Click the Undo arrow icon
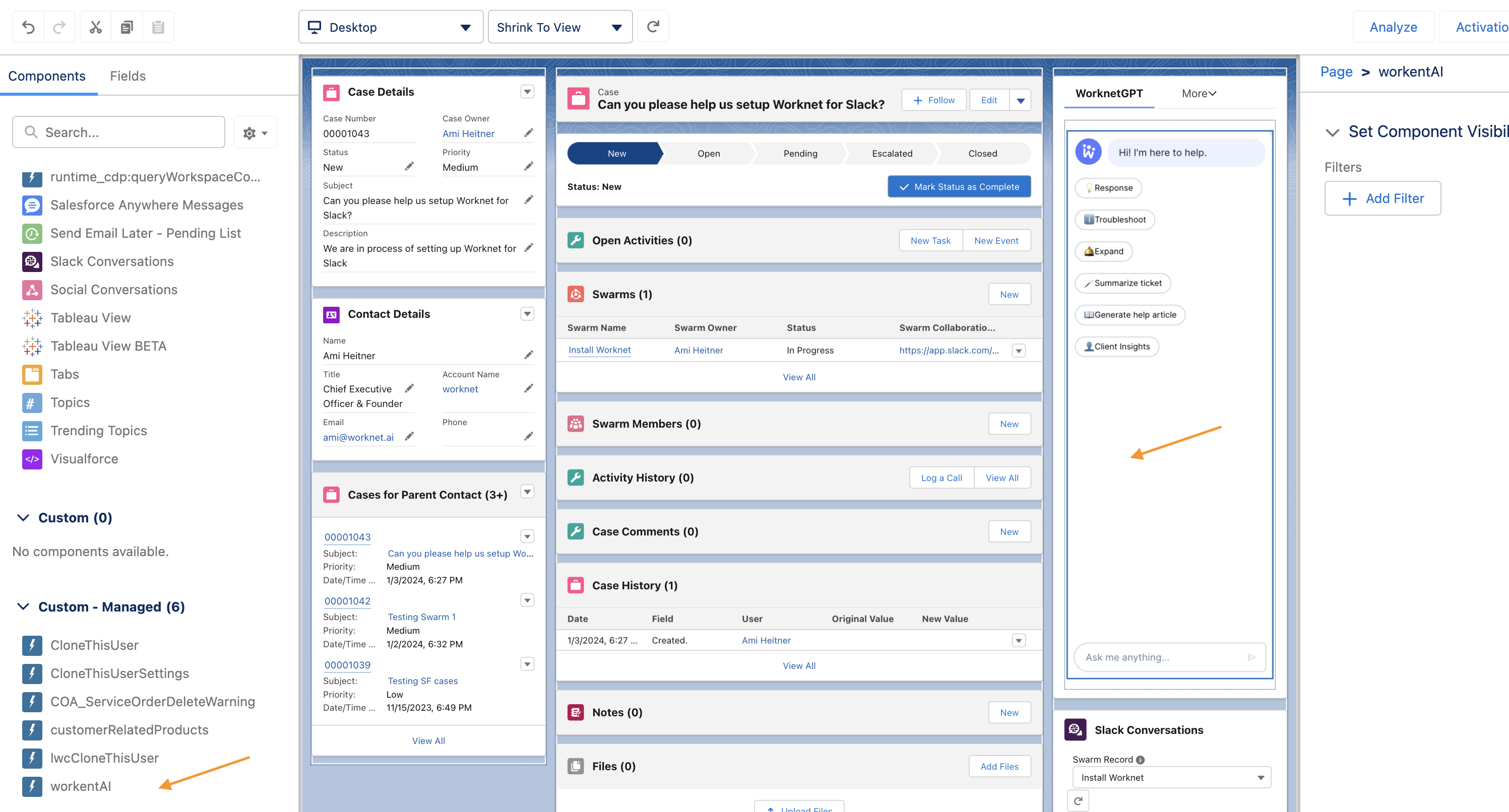Viewport: 1509px width, 812px height. tap(28, 27)
